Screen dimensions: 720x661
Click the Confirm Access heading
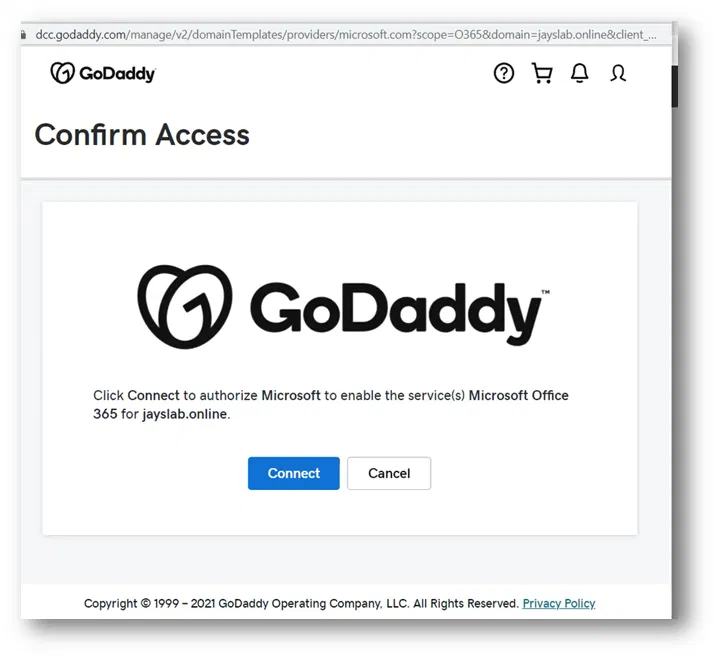[142, 135]
